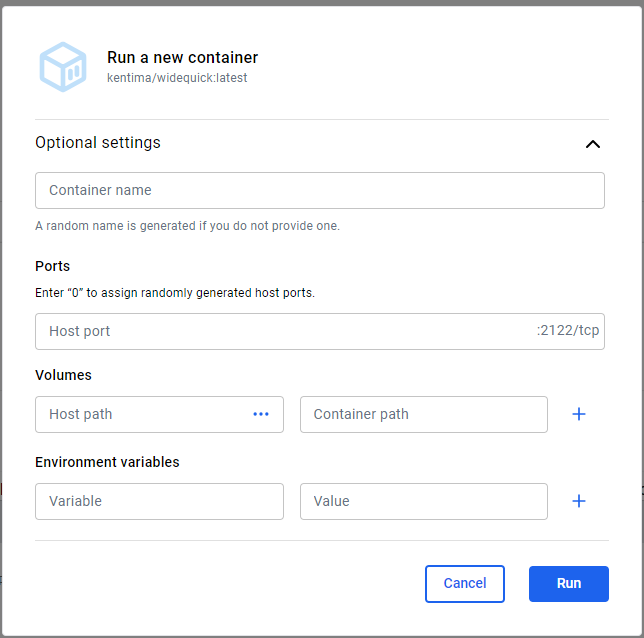Click the kentima/widequick:latest image name
644x638 pixels.
(x=177, y=78)
